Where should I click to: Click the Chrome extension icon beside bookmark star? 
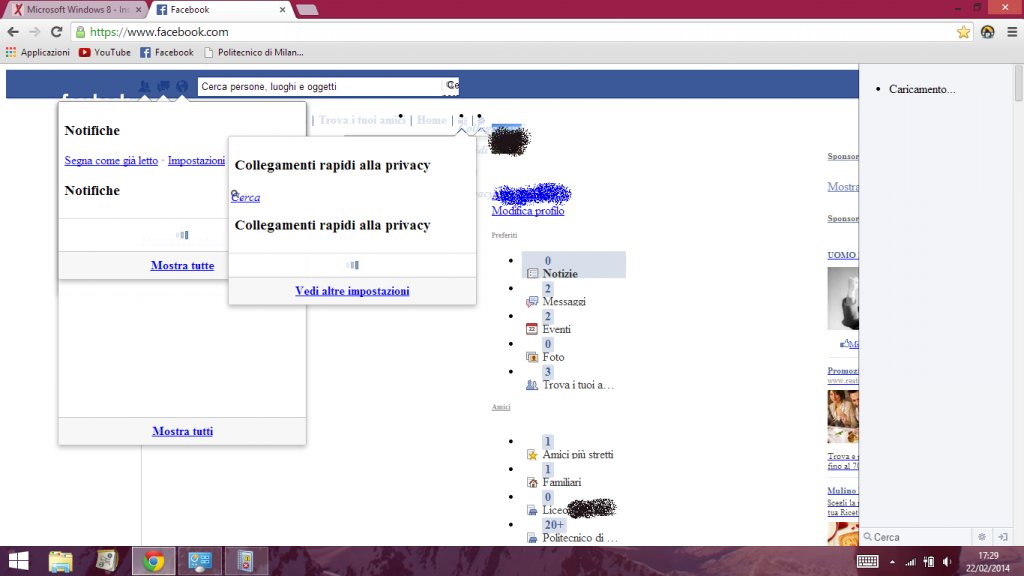click(987, 32)
